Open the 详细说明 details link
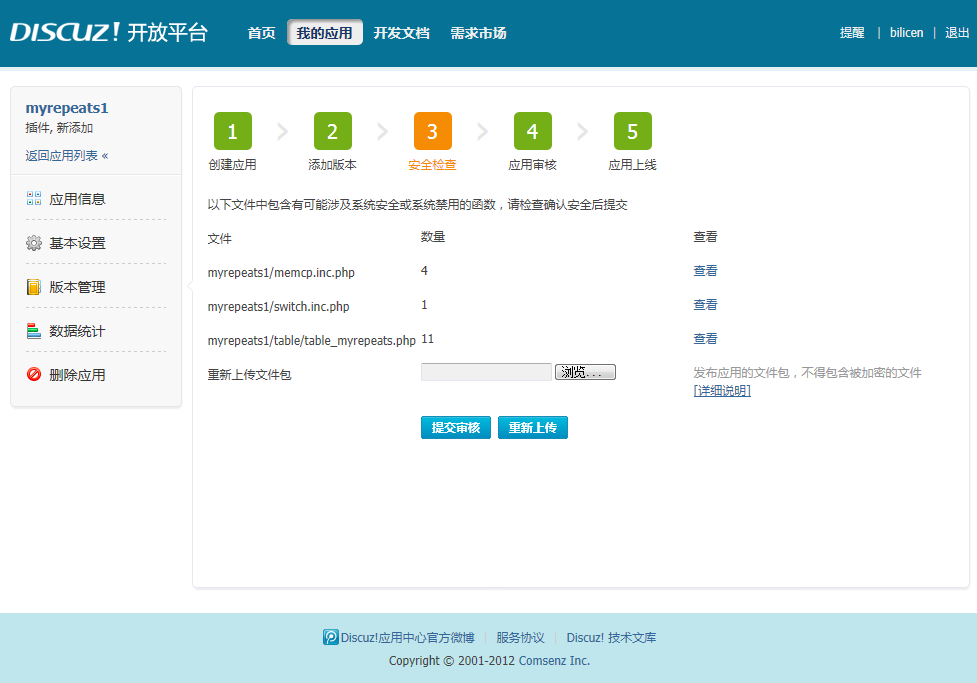 722,391
